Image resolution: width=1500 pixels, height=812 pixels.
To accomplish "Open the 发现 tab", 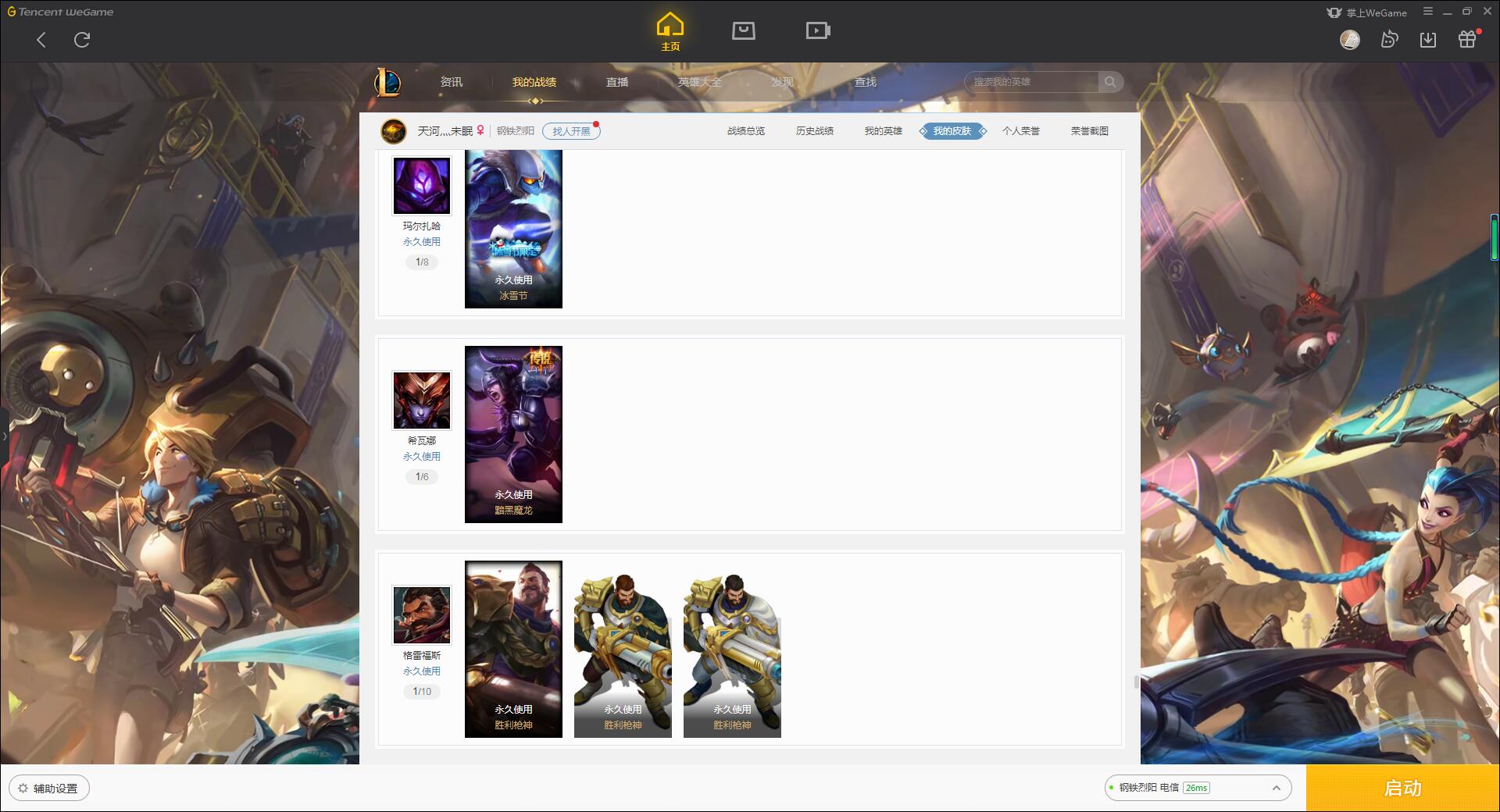I will tap(783, 82).
